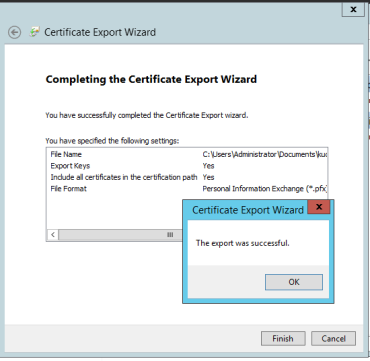Close the export successful message box

[319, 207]
